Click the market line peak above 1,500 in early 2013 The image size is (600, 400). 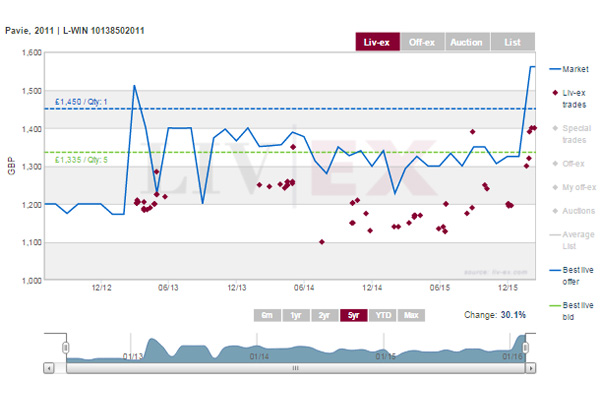point(134,86)
